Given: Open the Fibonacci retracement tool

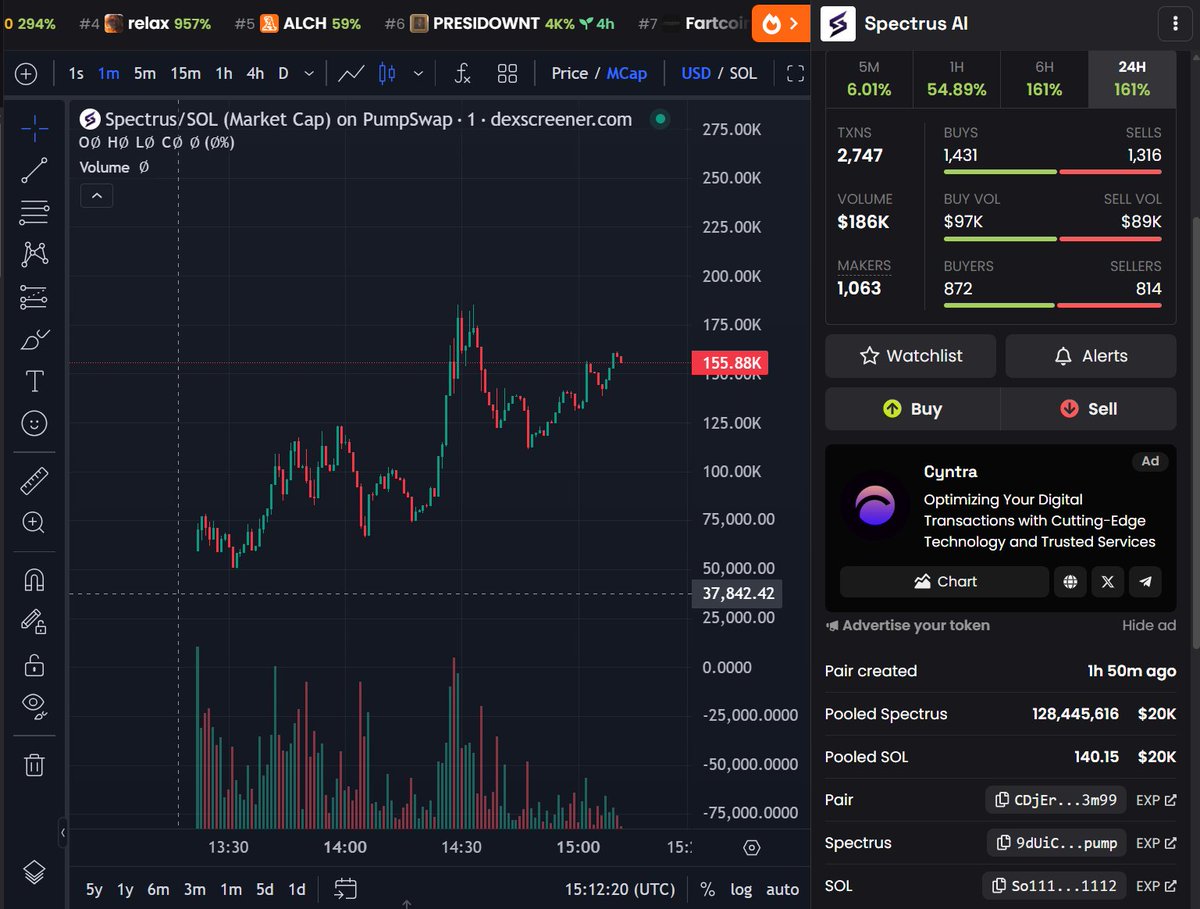Looking at the screenshot, I should 34,212.
